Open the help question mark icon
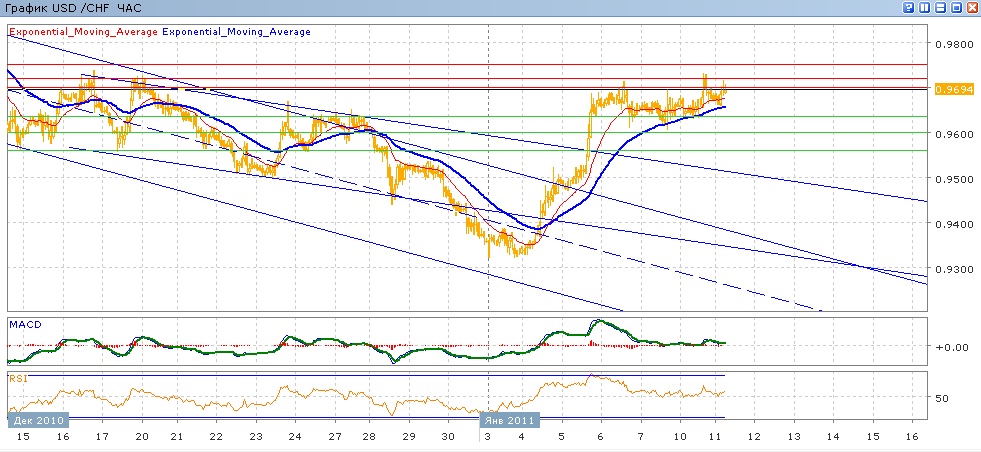Screen dimensions: 981x452 (909, 8)
